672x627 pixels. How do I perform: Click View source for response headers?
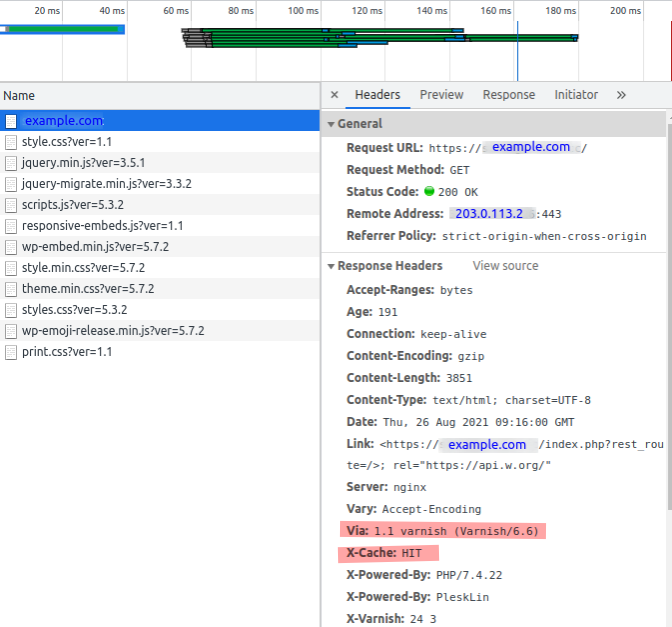[505, 266]
